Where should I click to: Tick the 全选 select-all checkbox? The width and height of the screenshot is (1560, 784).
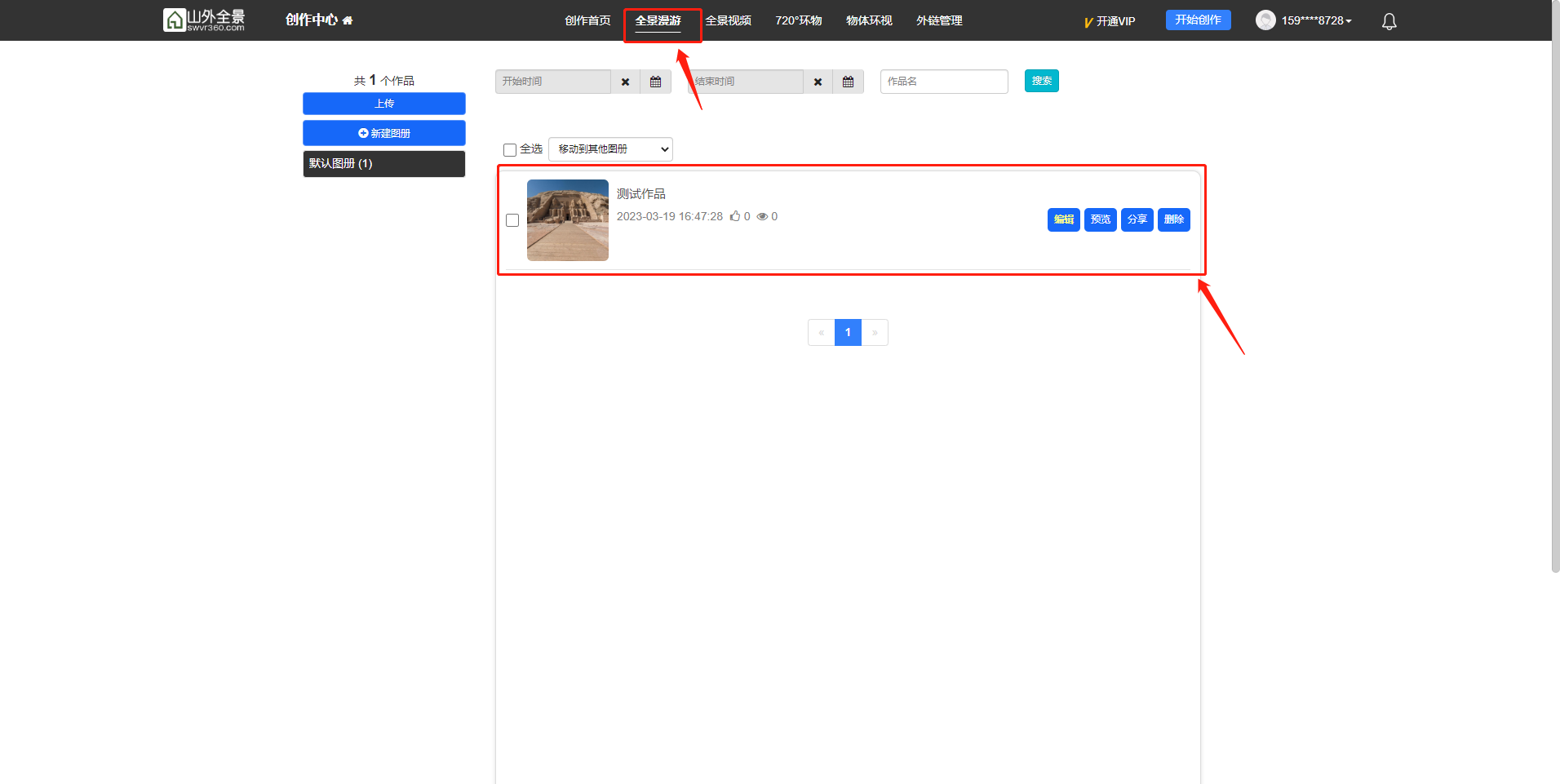(510, 150)
